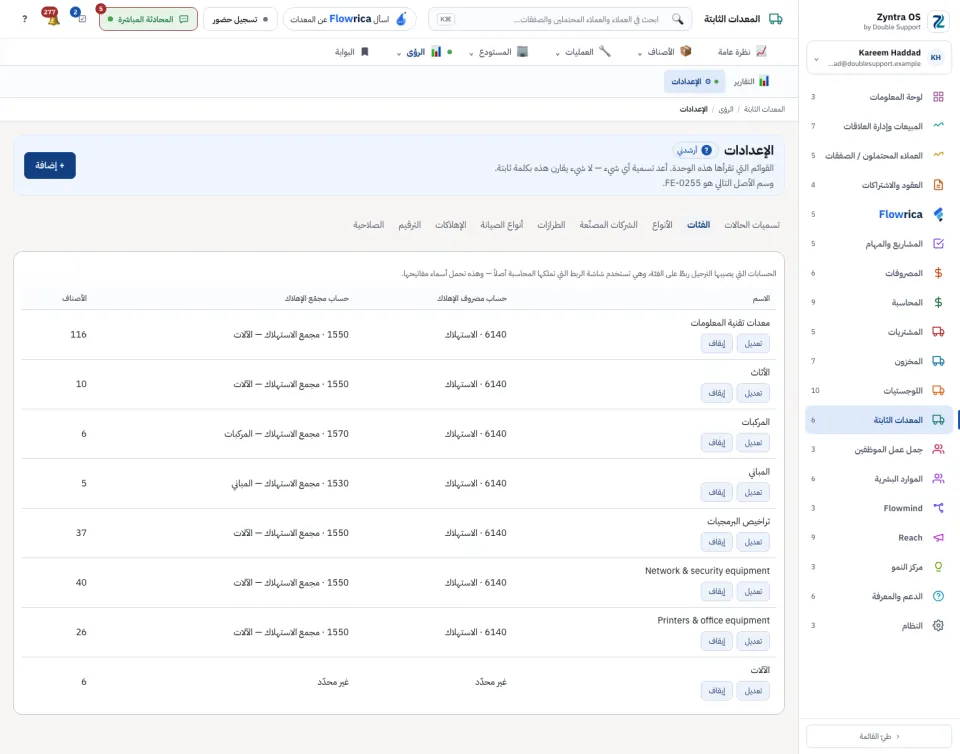Switch to the تسميات الحالات tab

(x=752, y=225)
